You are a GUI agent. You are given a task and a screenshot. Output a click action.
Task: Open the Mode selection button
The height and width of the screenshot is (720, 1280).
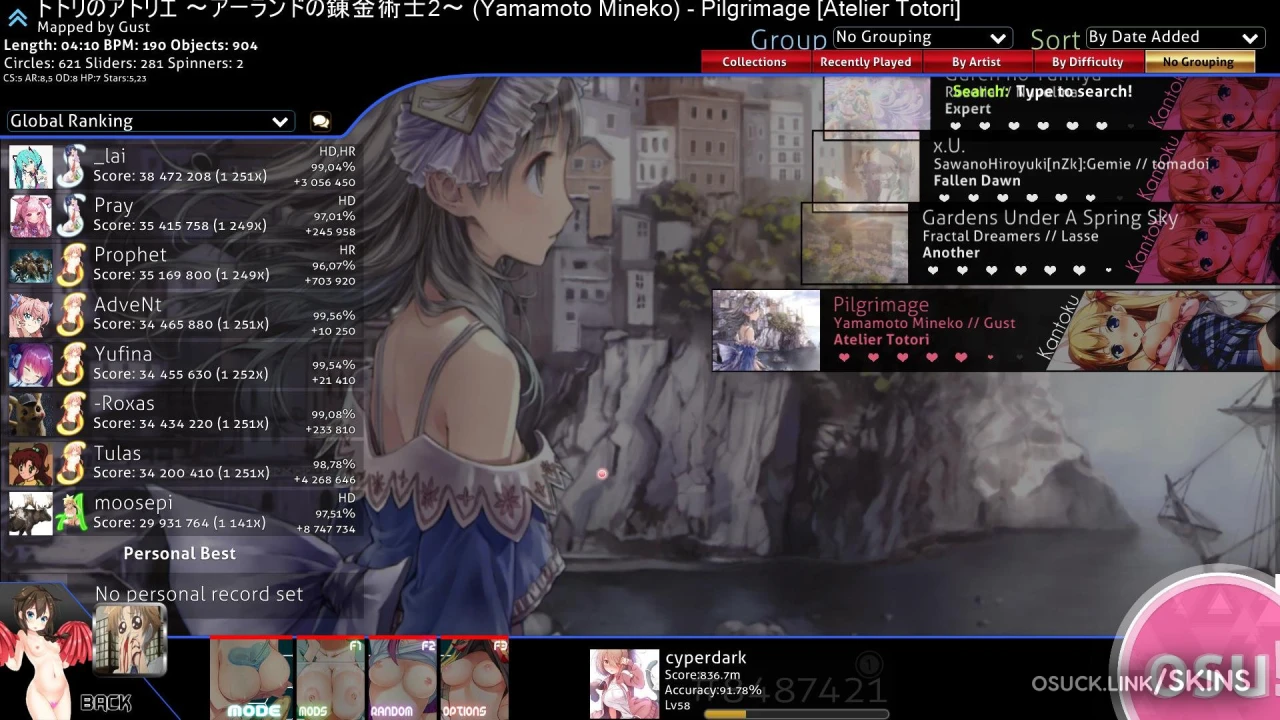point(252,678)
